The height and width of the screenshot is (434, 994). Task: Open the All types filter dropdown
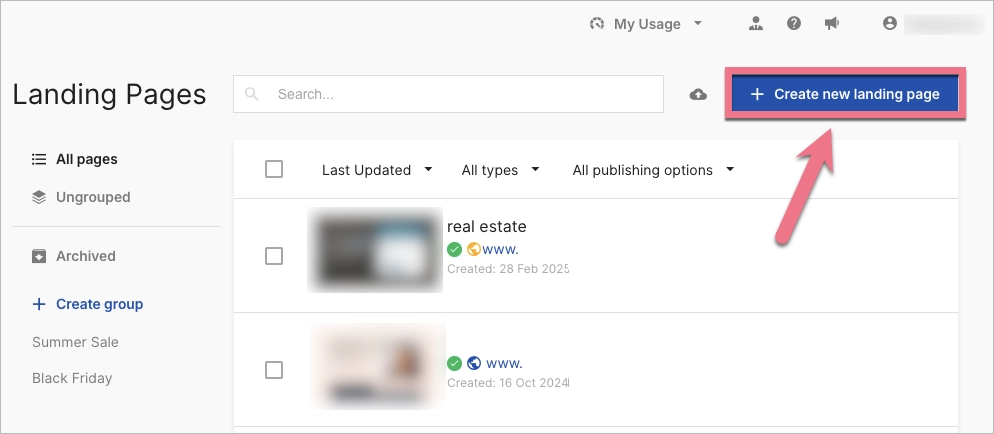point(501,170)
